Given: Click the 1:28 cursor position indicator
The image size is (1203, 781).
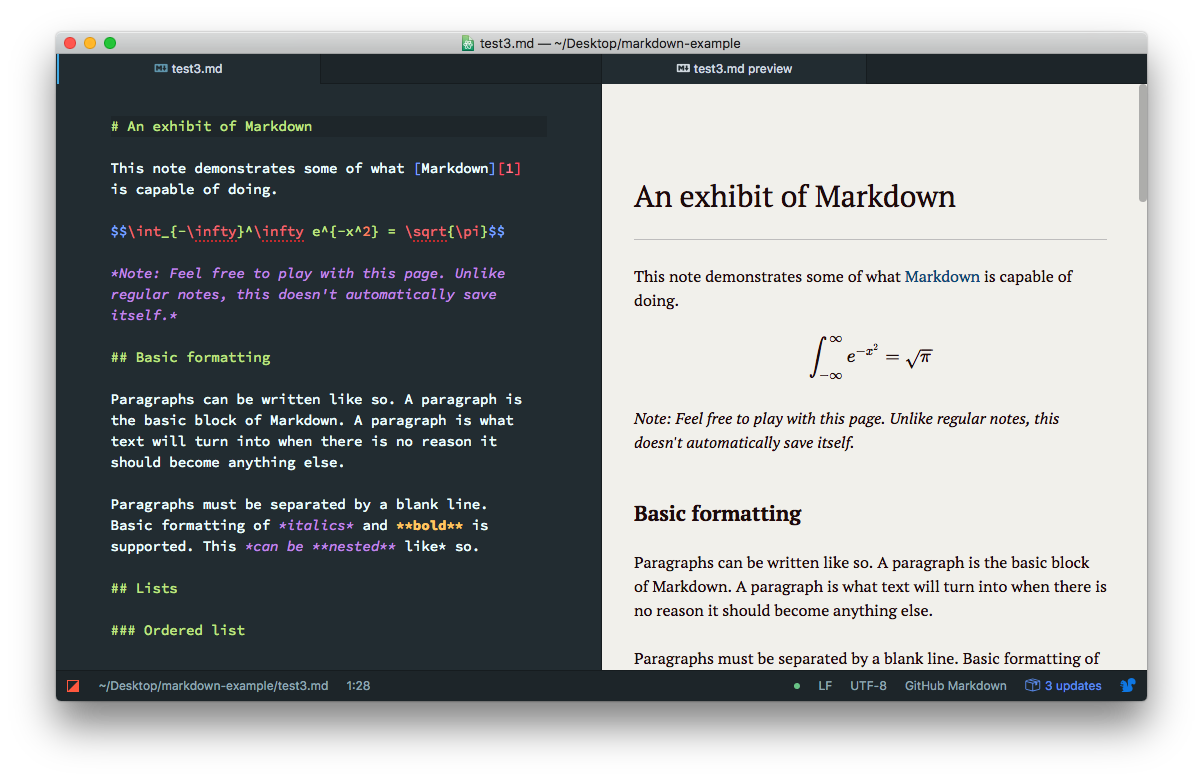Looking at the screenshot, I should (x=358, y=685).
